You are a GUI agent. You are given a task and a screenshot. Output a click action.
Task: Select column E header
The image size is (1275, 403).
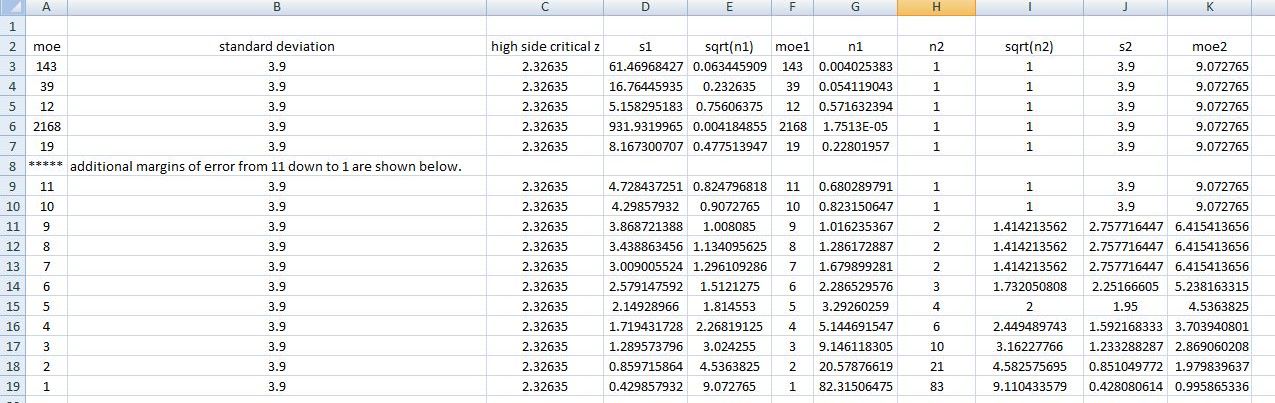pos(729,7)
